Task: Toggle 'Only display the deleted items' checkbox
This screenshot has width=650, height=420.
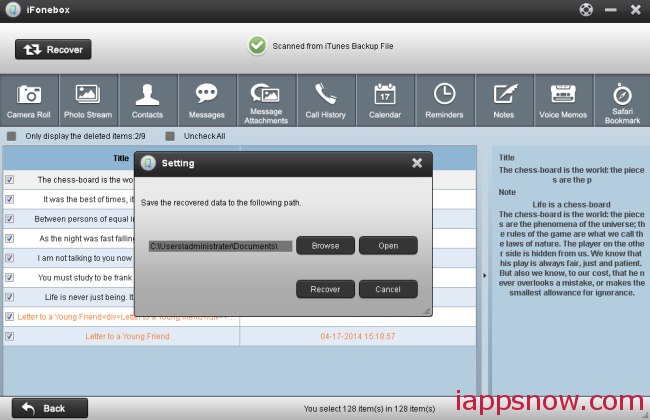Action: pyautogui.click(x=12, y=136)
